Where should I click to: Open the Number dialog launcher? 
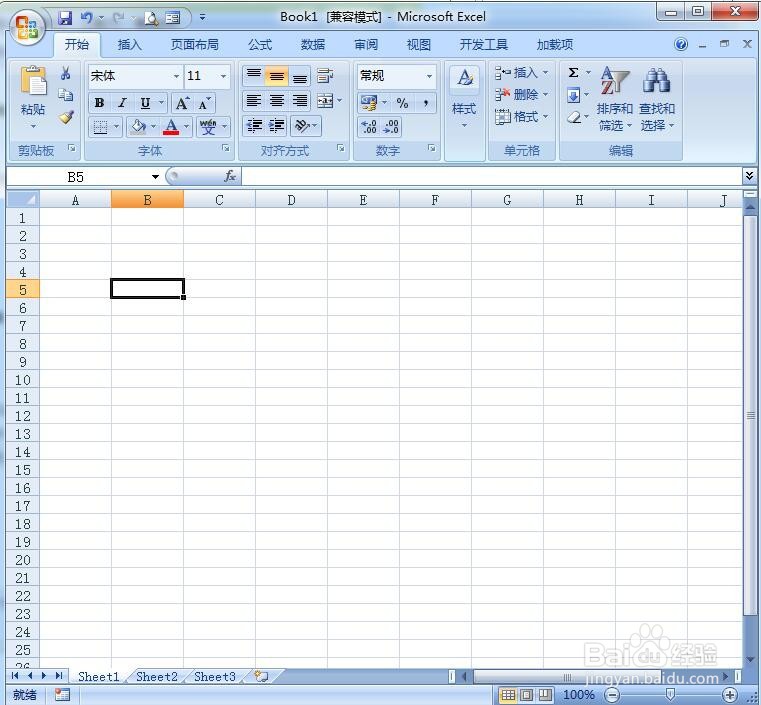pyautogui.click(x=431, y=148)
